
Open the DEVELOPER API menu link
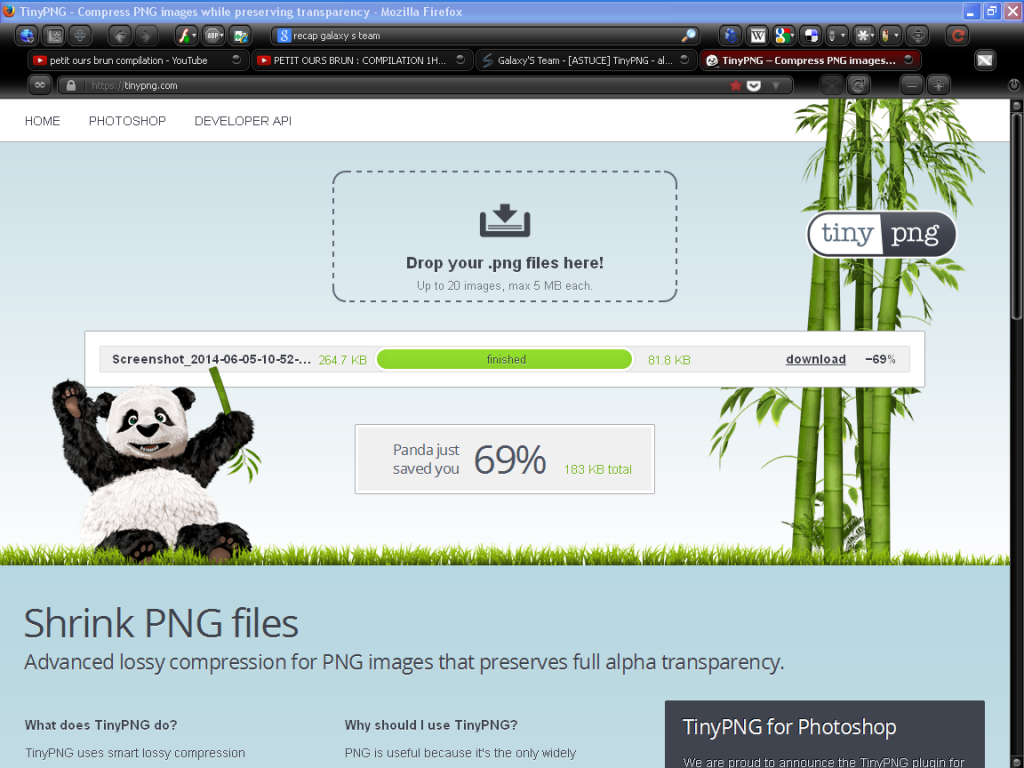(x=243, y=121)
